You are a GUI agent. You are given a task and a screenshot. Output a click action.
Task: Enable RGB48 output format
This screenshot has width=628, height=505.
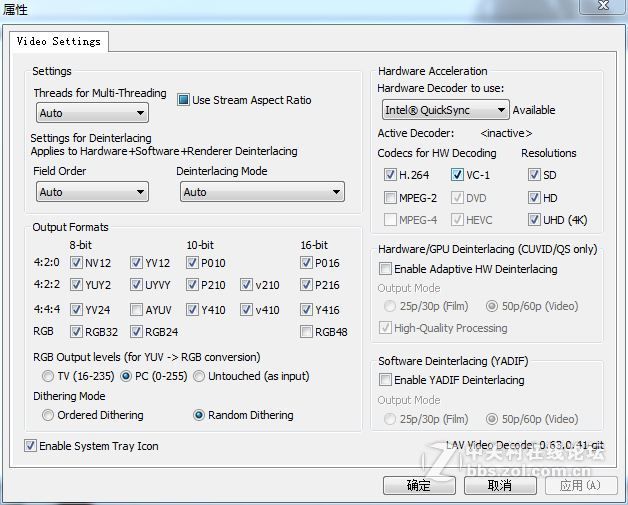click(x=306, y=332)
